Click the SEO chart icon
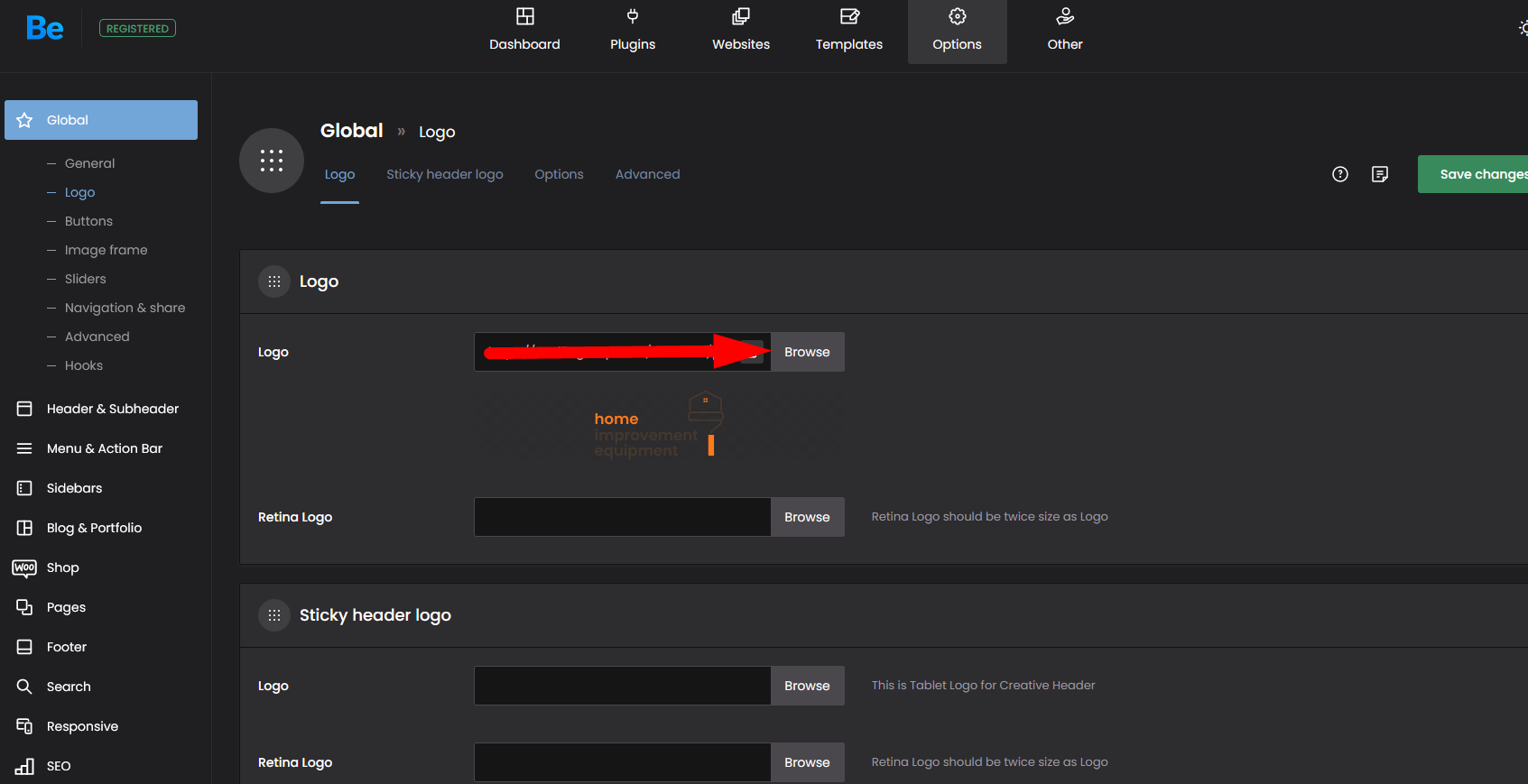This screenshot has width=1528, height=784. tap(24, 766)
